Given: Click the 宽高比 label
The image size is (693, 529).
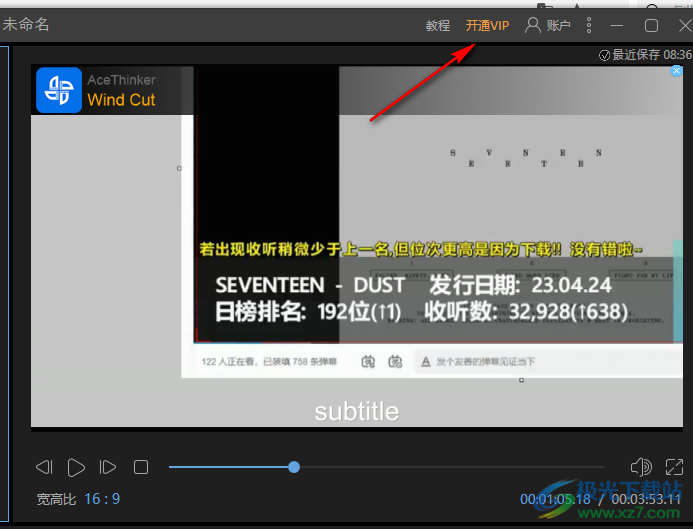Looking at the screenshot, I should pyautogui.click(x=56, y=499).
